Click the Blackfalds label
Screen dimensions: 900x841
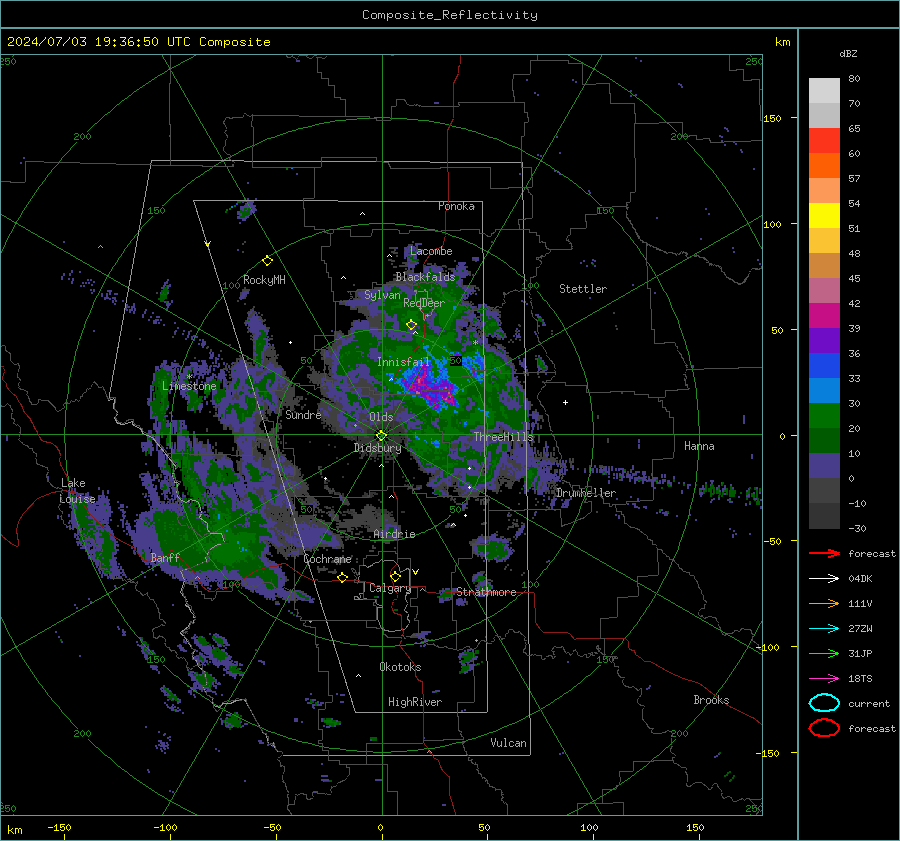click(425, 277)
